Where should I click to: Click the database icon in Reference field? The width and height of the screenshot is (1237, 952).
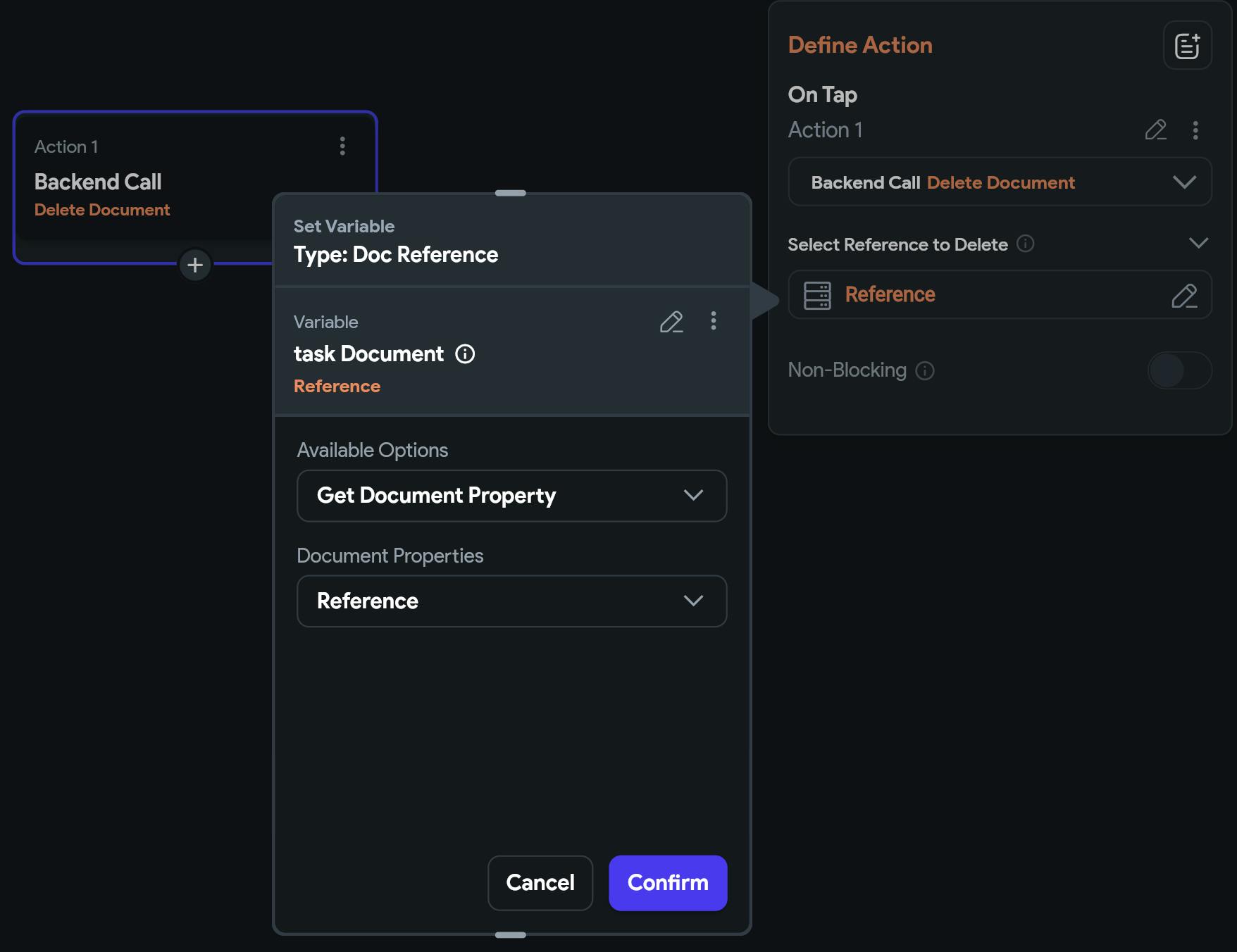pos(817,295)
